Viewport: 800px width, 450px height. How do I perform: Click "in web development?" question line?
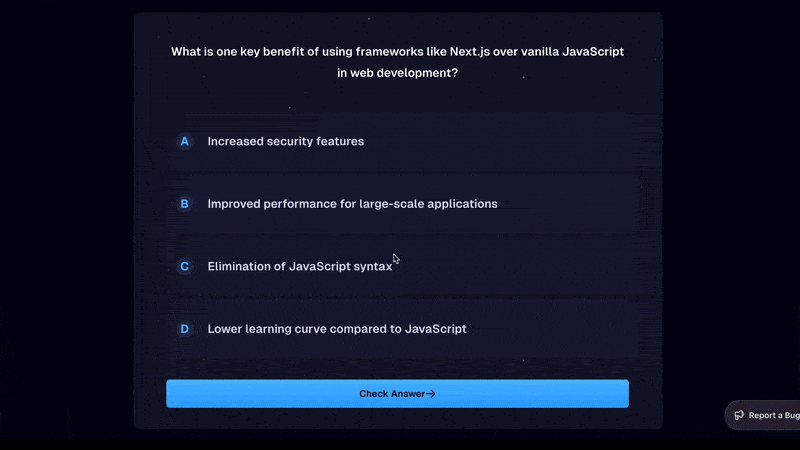[398, 72]
